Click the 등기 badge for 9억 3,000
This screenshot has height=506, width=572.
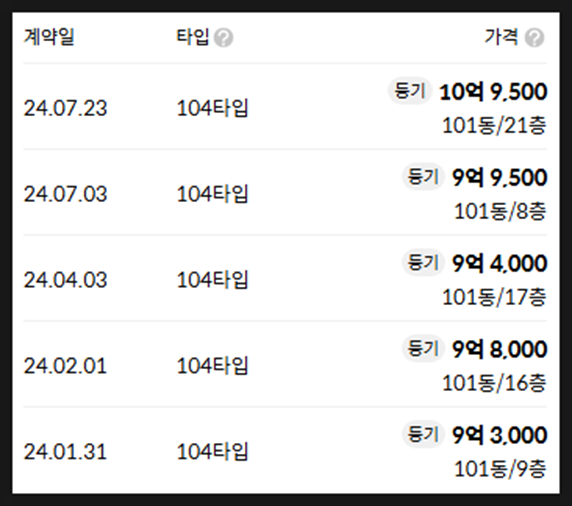(x=423, y=434)
